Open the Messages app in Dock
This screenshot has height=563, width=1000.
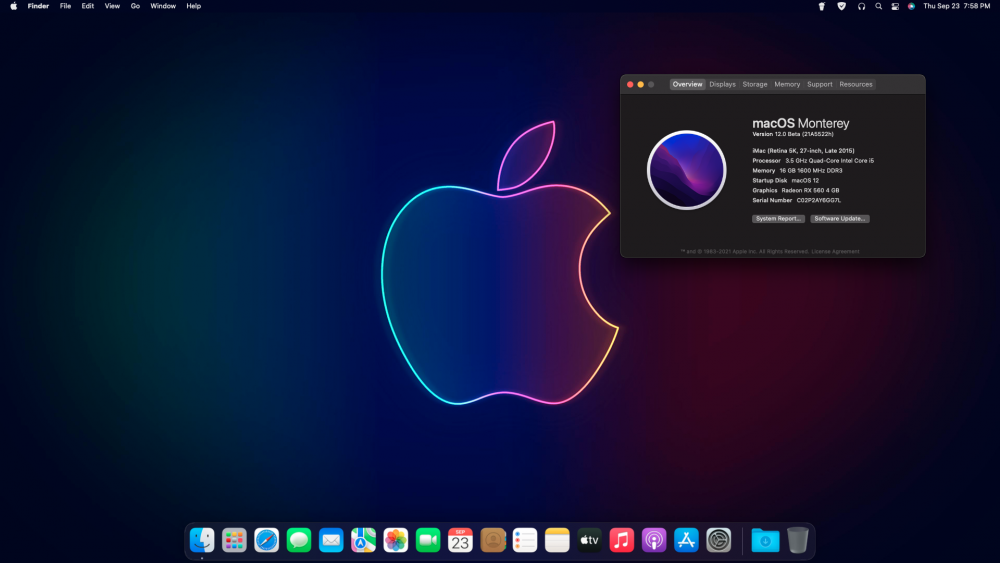[x=298, y=540]
